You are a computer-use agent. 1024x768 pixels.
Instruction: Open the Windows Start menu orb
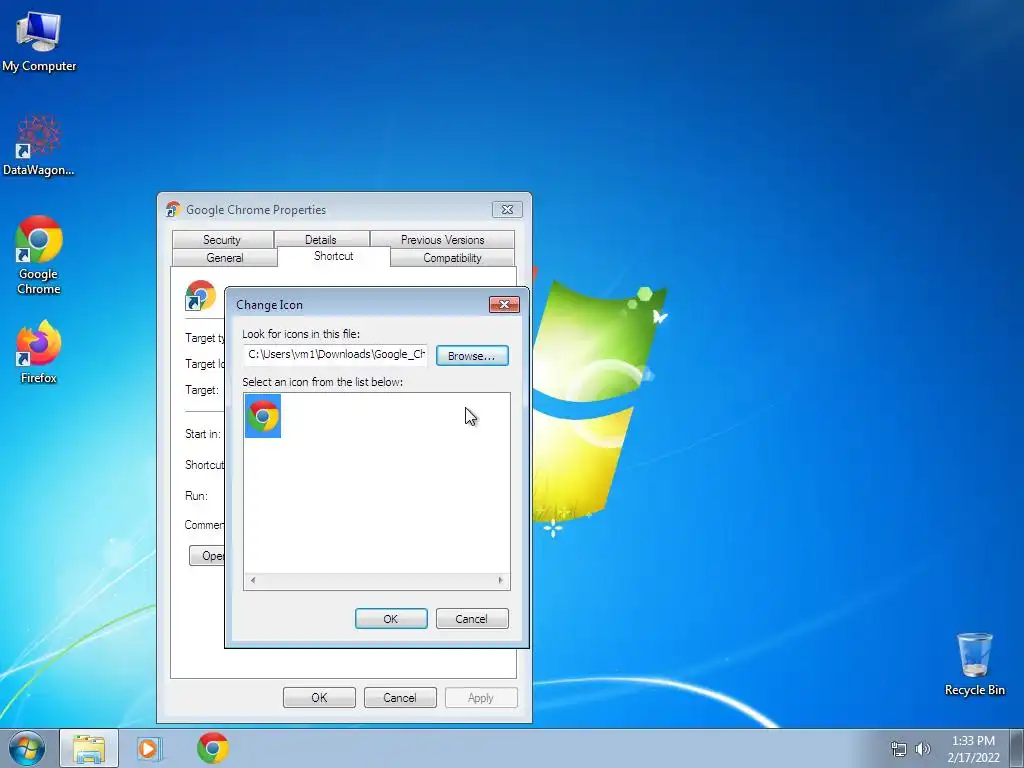(x=27, y=748)
